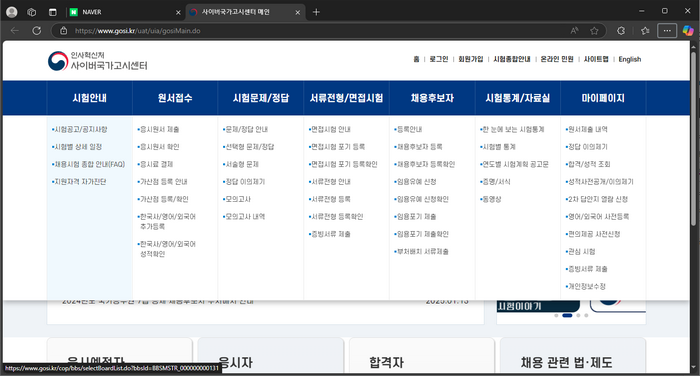
Task: Open 서류전형 등록 submenu item
Action: click(x=329, y=199)
